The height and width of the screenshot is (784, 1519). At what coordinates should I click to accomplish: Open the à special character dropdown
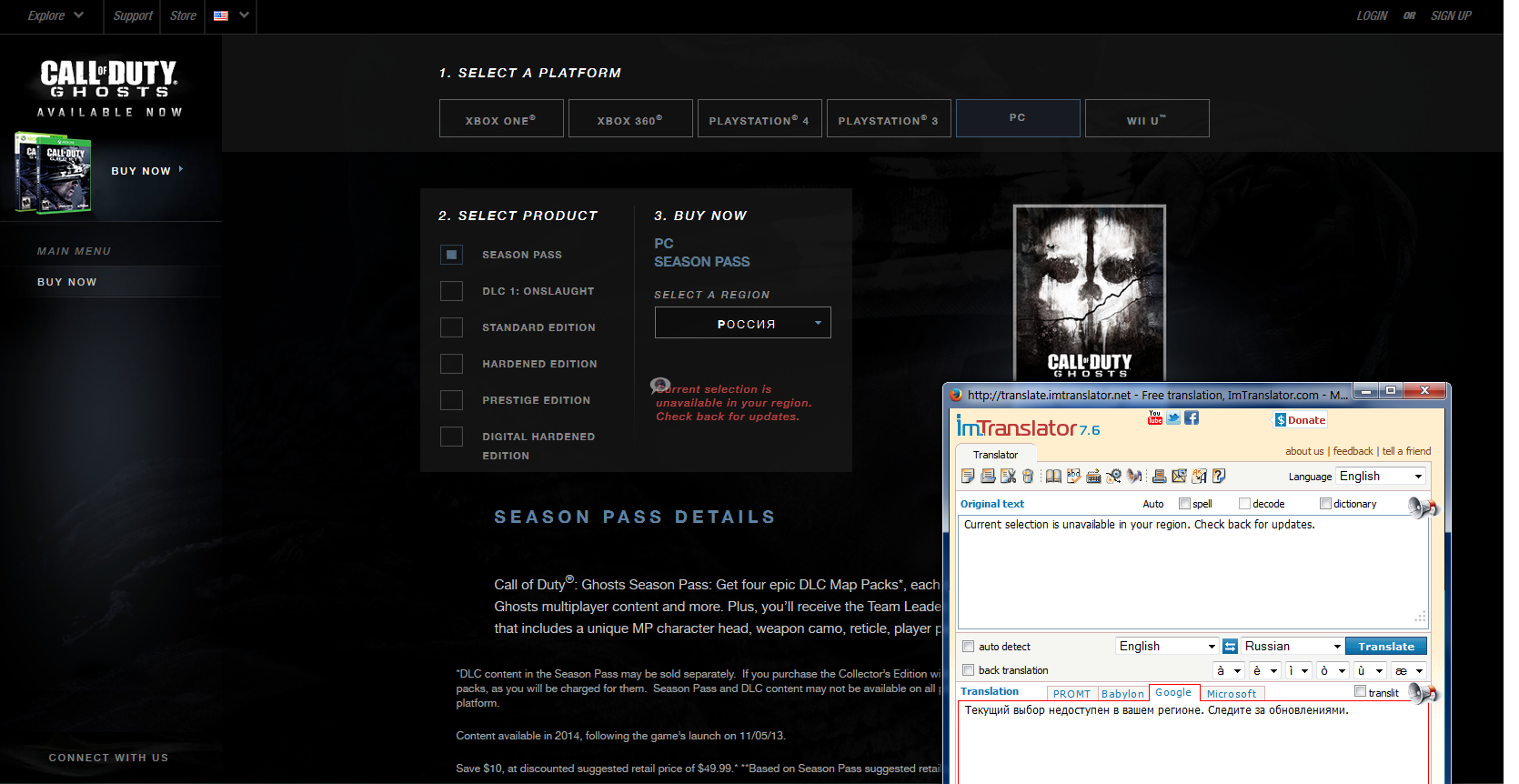(1229, 670)
